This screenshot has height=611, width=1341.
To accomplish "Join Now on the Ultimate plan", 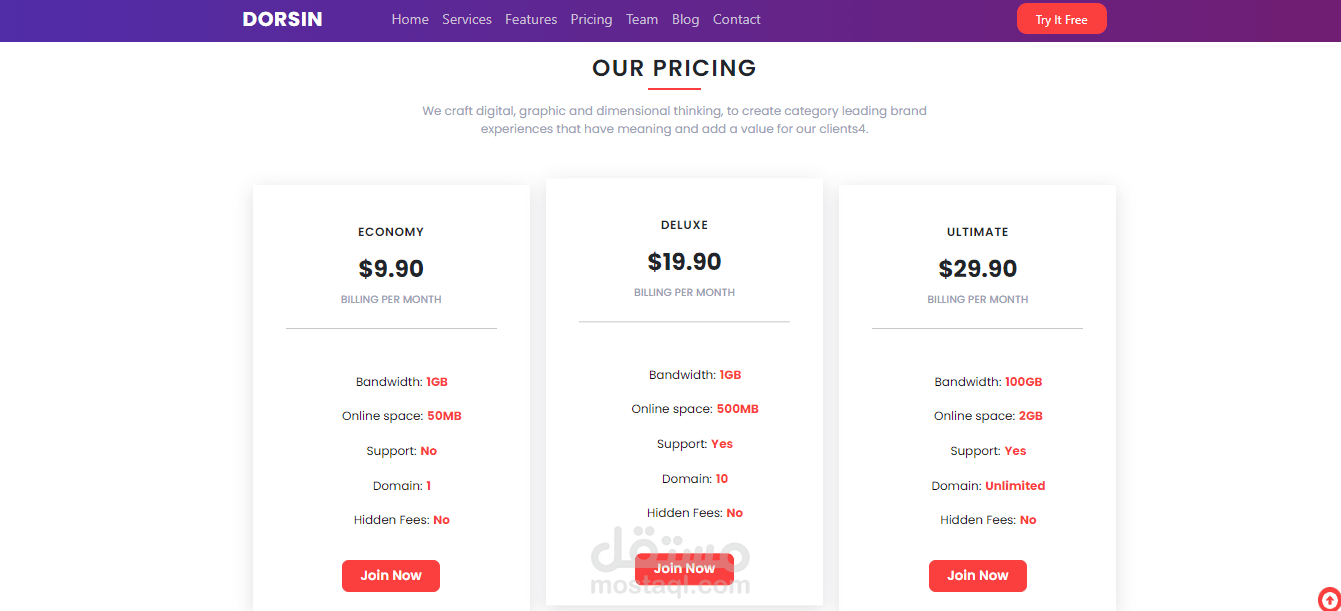I will 977,575.
